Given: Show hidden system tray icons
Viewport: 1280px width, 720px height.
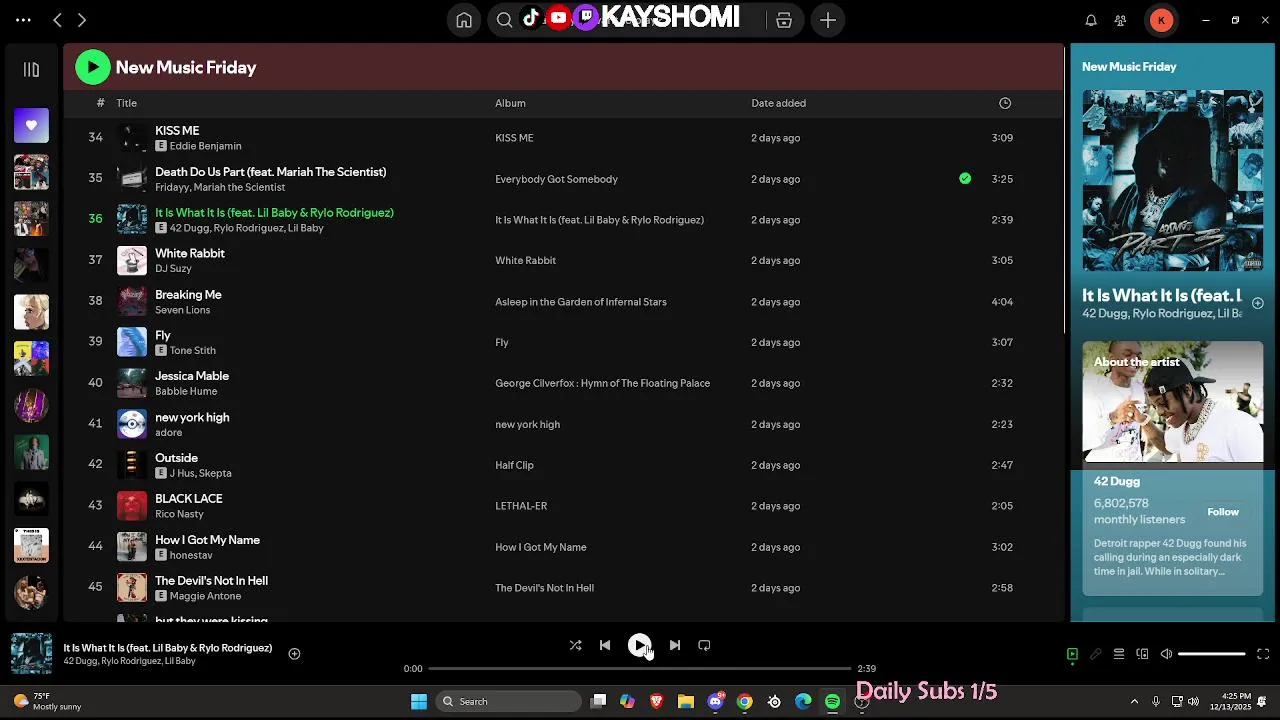Looking at the screenshot, I should pyautogui.click(x=1134, y=701).
